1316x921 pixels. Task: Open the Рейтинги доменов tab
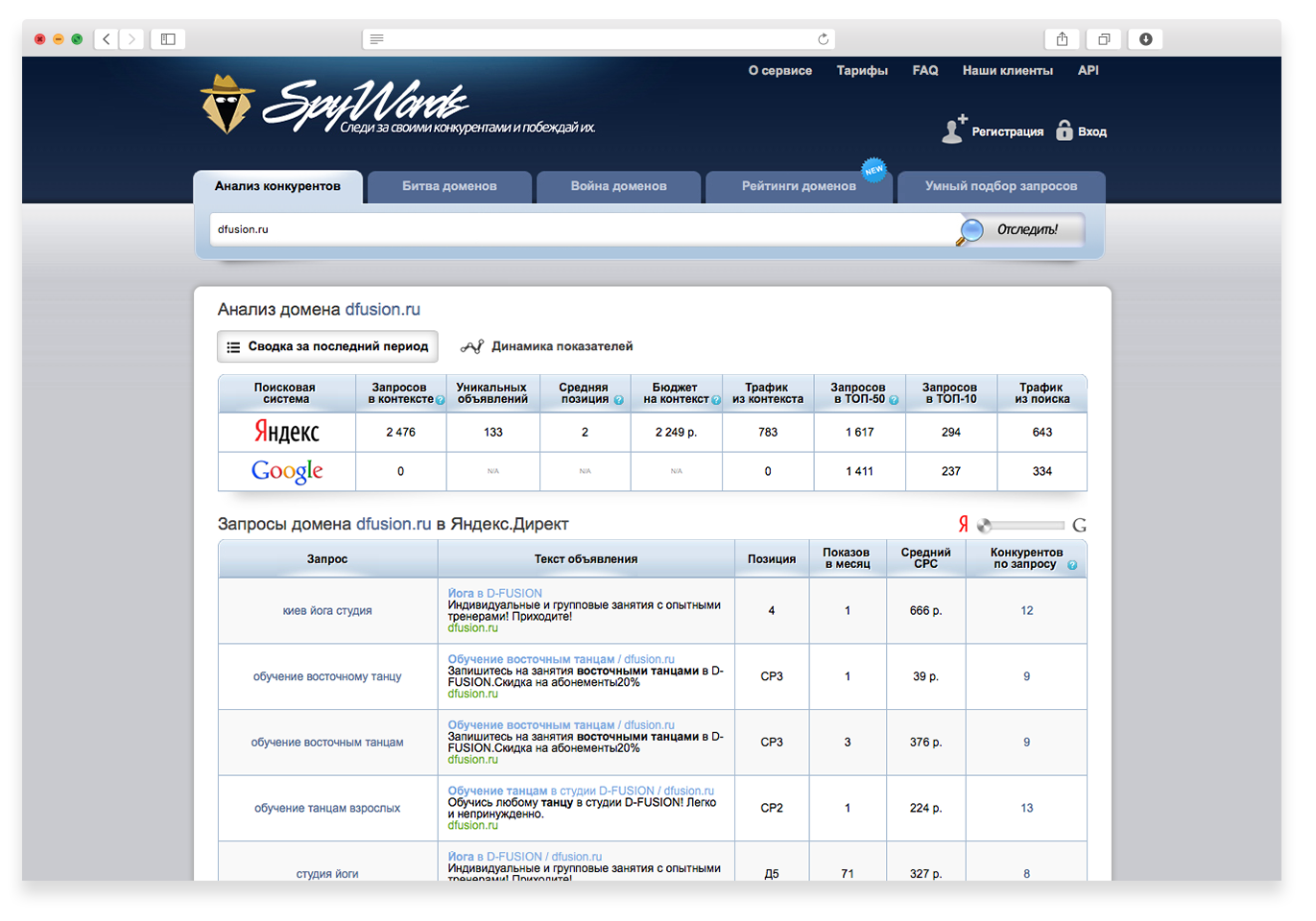(799, 186)
